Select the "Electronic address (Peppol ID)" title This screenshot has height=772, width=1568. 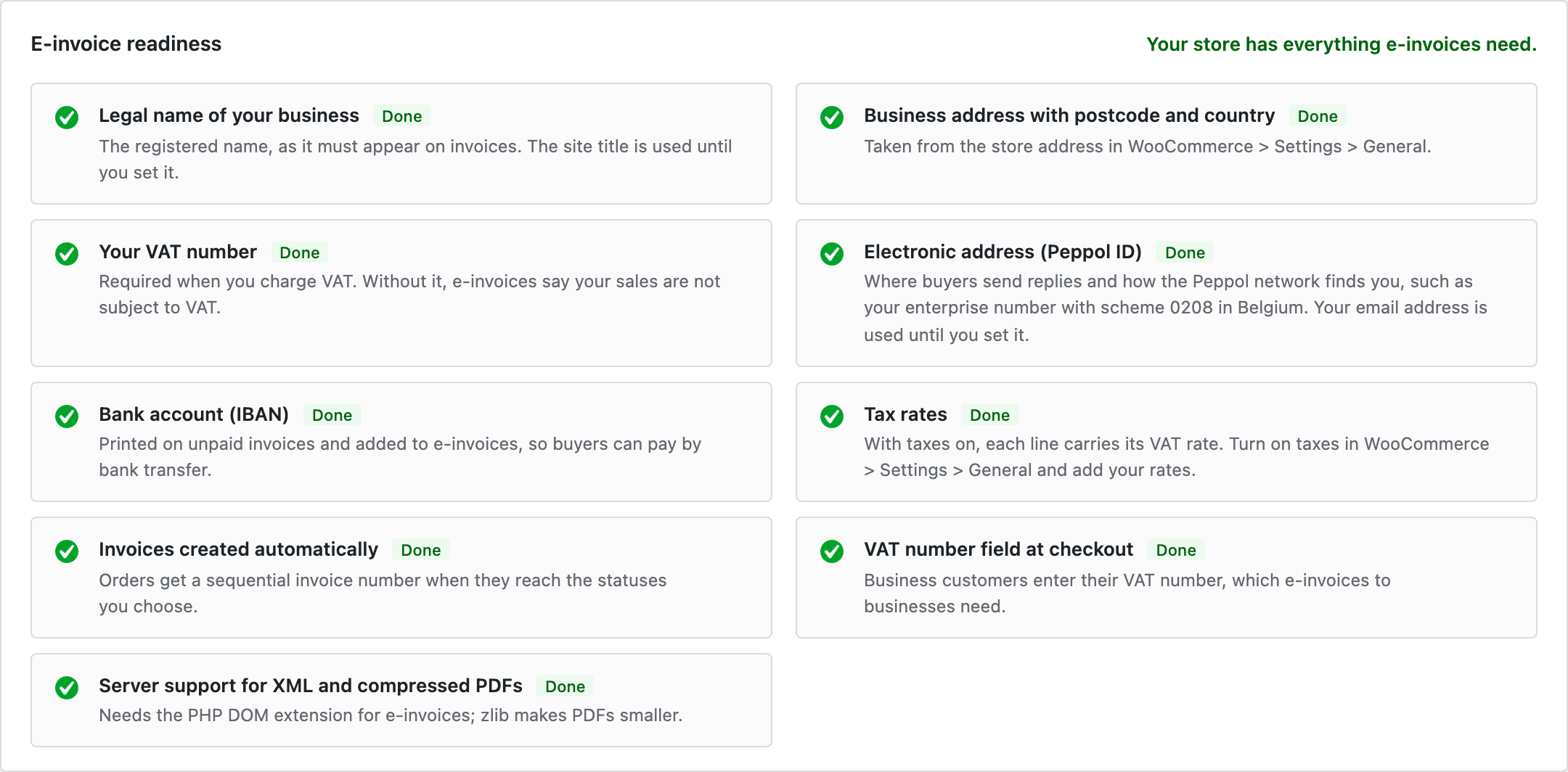1003,252
